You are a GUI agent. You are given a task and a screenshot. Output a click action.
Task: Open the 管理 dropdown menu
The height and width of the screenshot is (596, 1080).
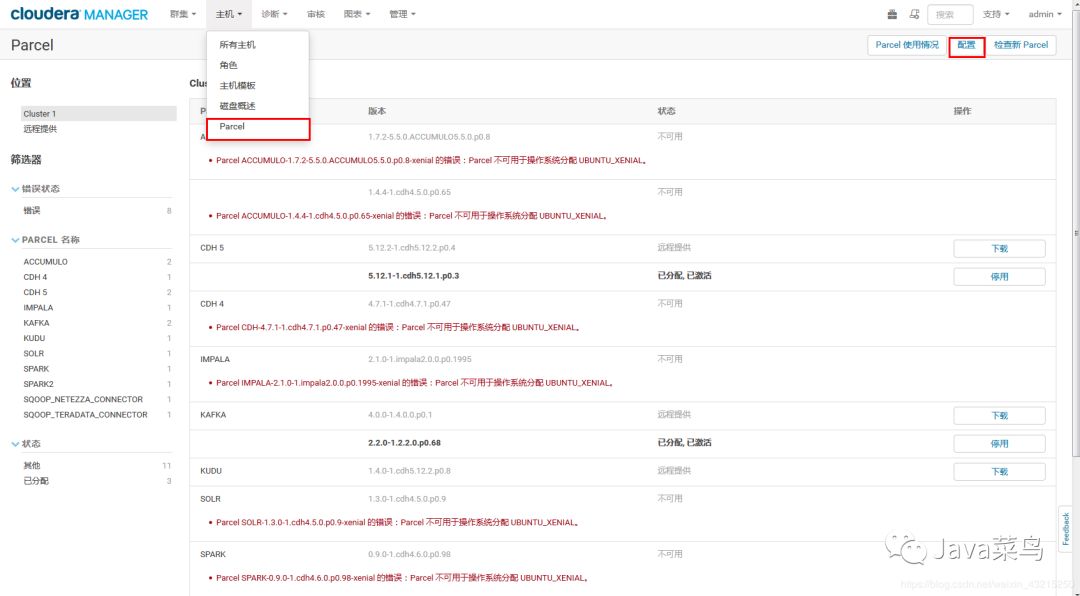(402, 14)
